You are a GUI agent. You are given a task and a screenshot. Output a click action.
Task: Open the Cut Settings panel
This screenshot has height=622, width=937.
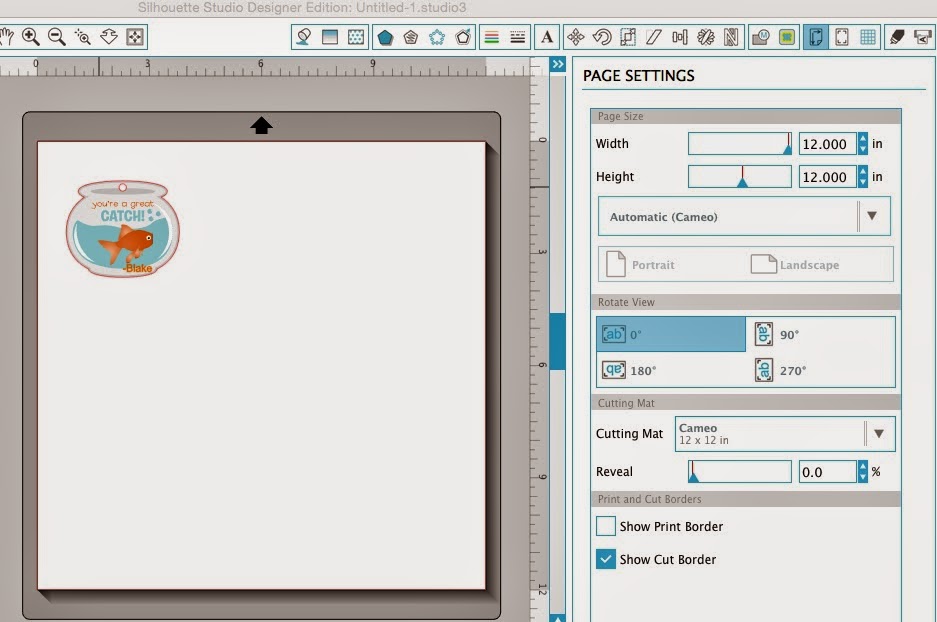[924, 37]
